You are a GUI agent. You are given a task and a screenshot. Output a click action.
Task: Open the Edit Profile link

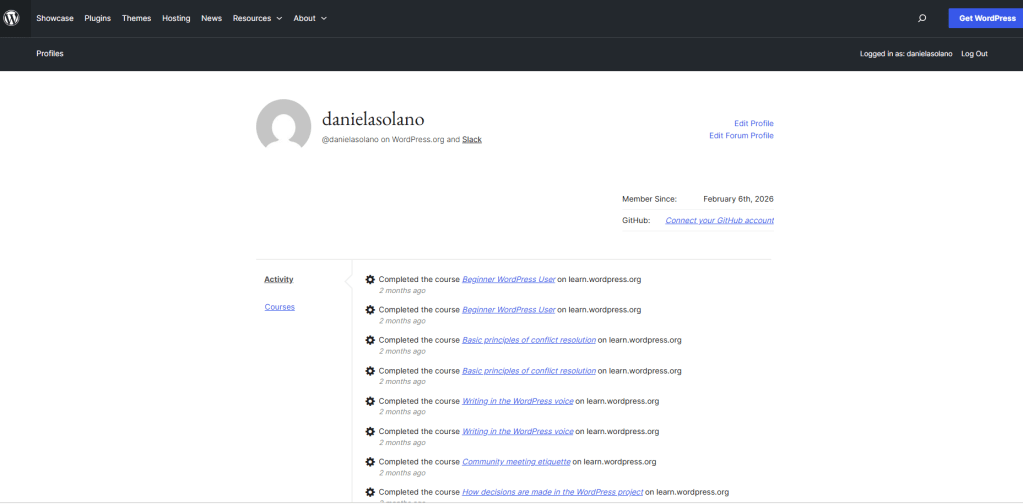tap(753, 123)
